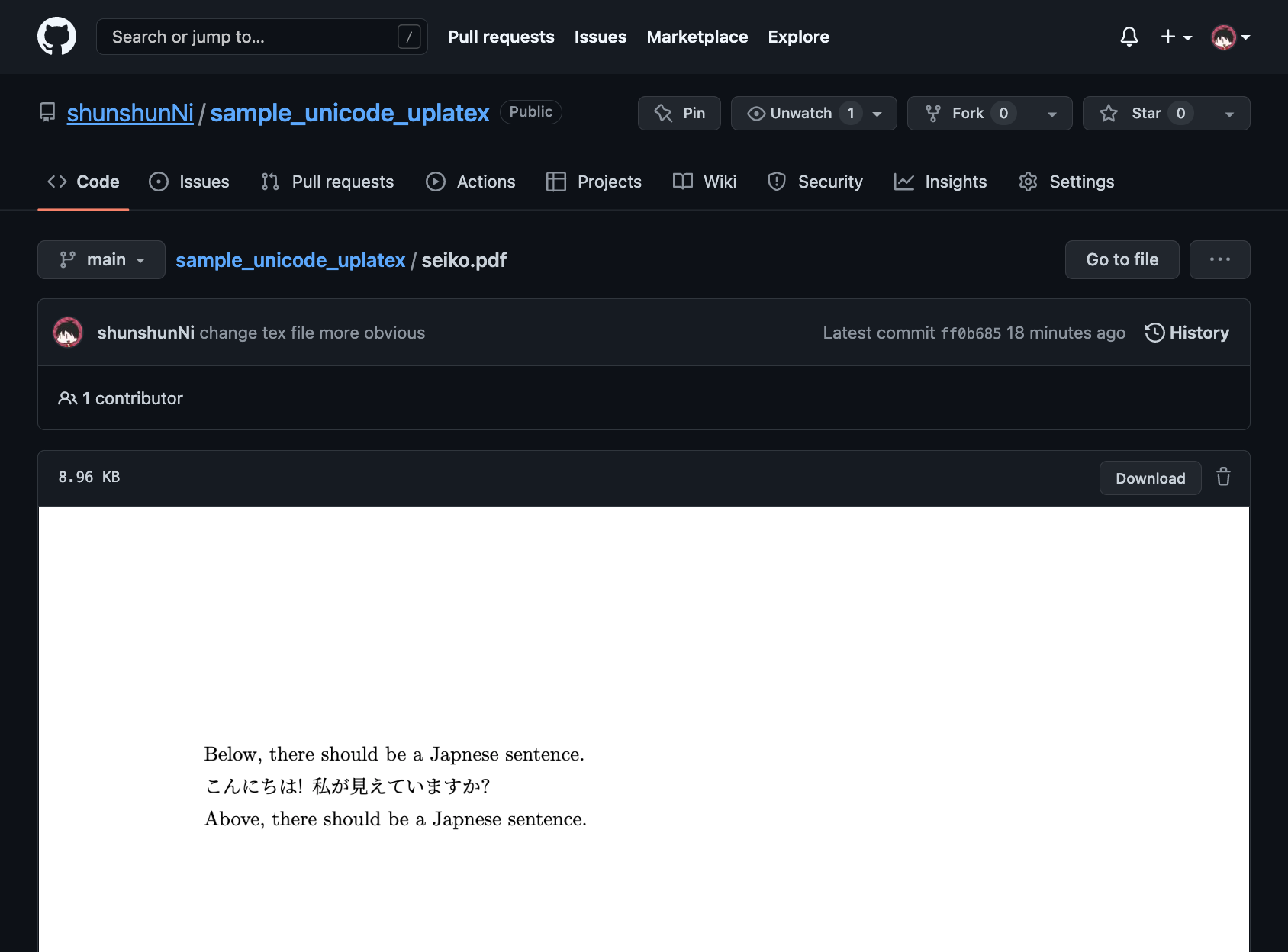
Task: Click the Public visibility badge
Action: (x=531, y=112)
